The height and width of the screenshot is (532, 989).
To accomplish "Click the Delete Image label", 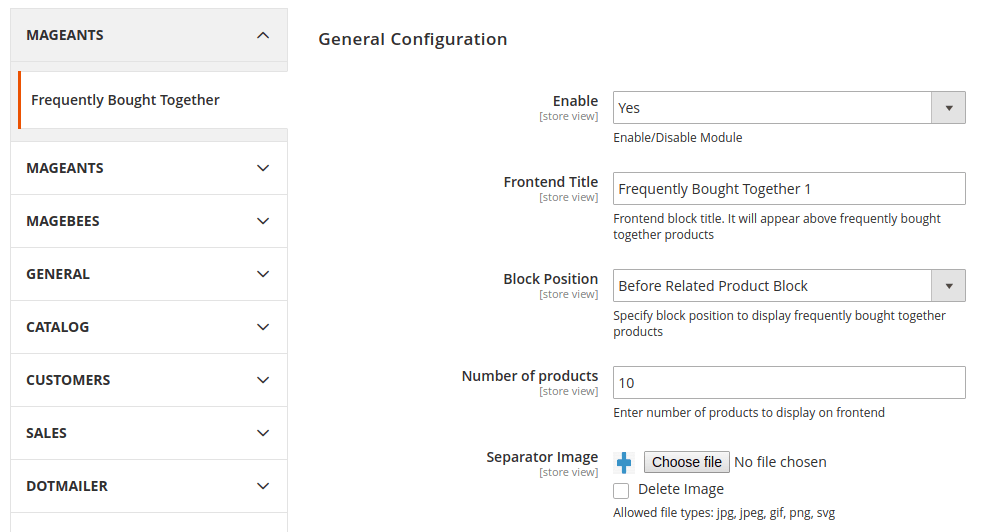I will pos(681,489).
